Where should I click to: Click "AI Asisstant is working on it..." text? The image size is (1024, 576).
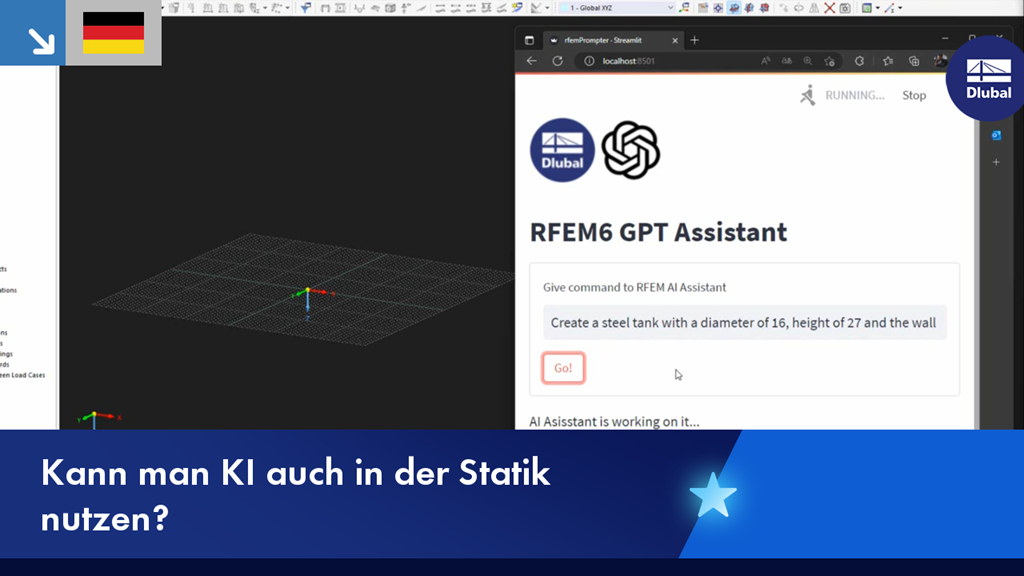[614, 421]
